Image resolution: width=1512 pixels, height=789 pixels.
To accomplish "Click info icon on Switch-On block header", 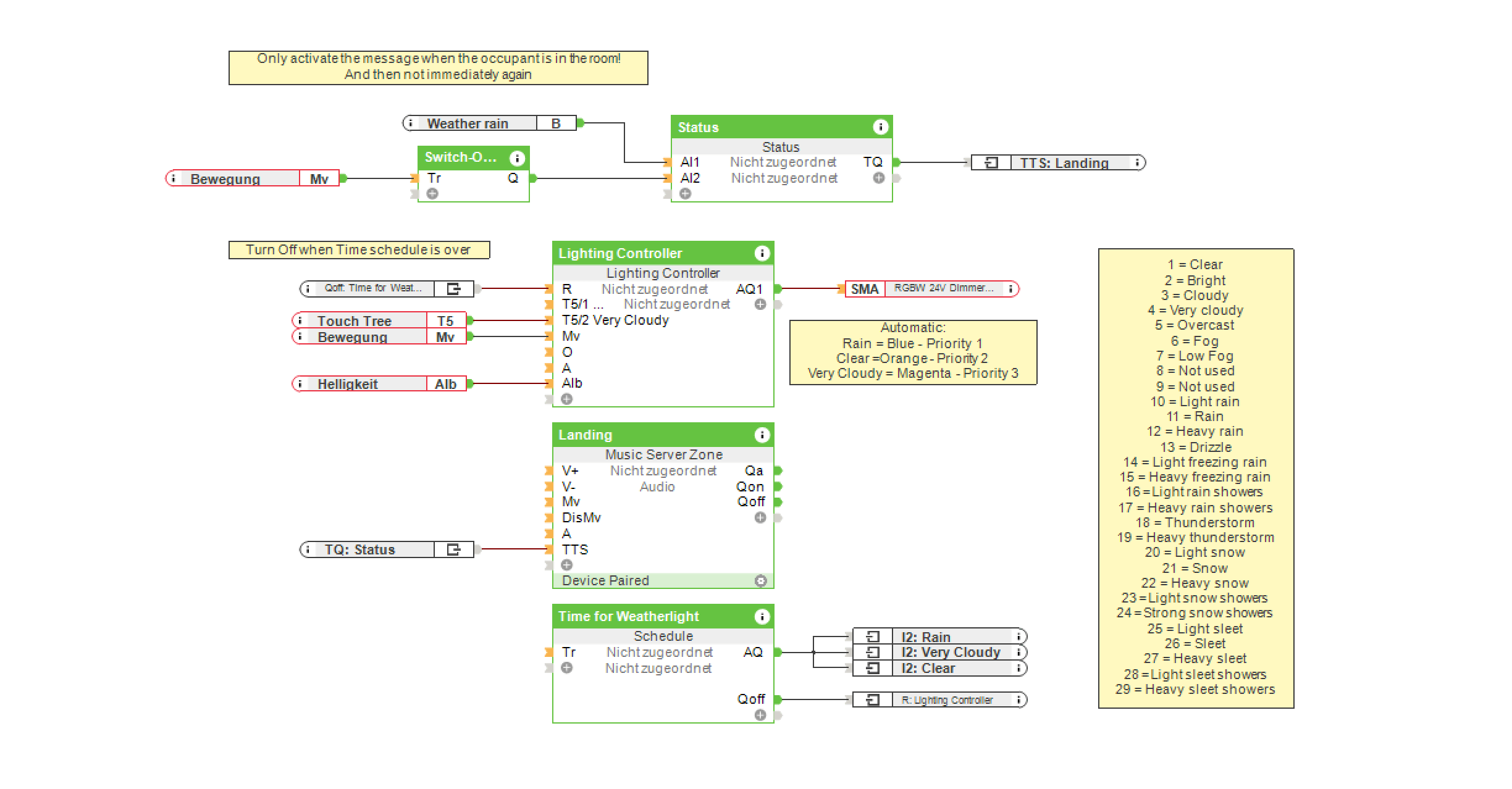I will tap(517, 158).
